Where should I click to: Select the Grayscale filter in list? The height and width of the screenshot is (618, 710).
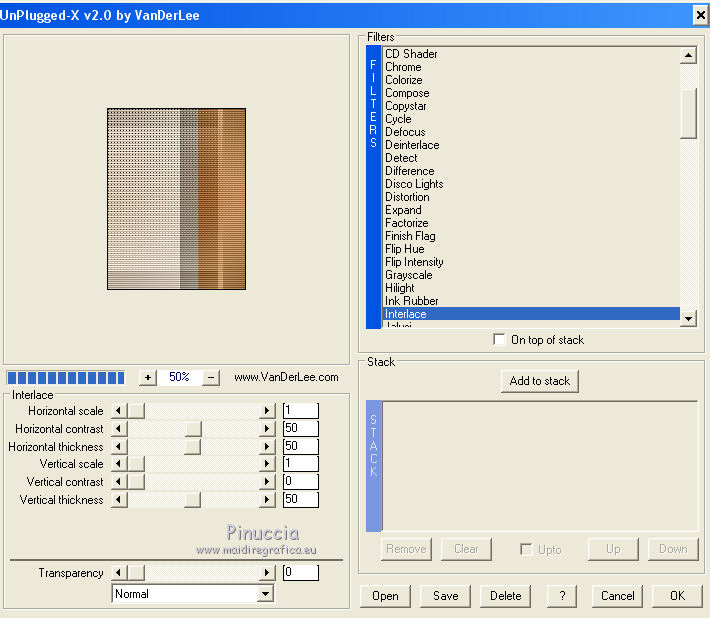409,275
